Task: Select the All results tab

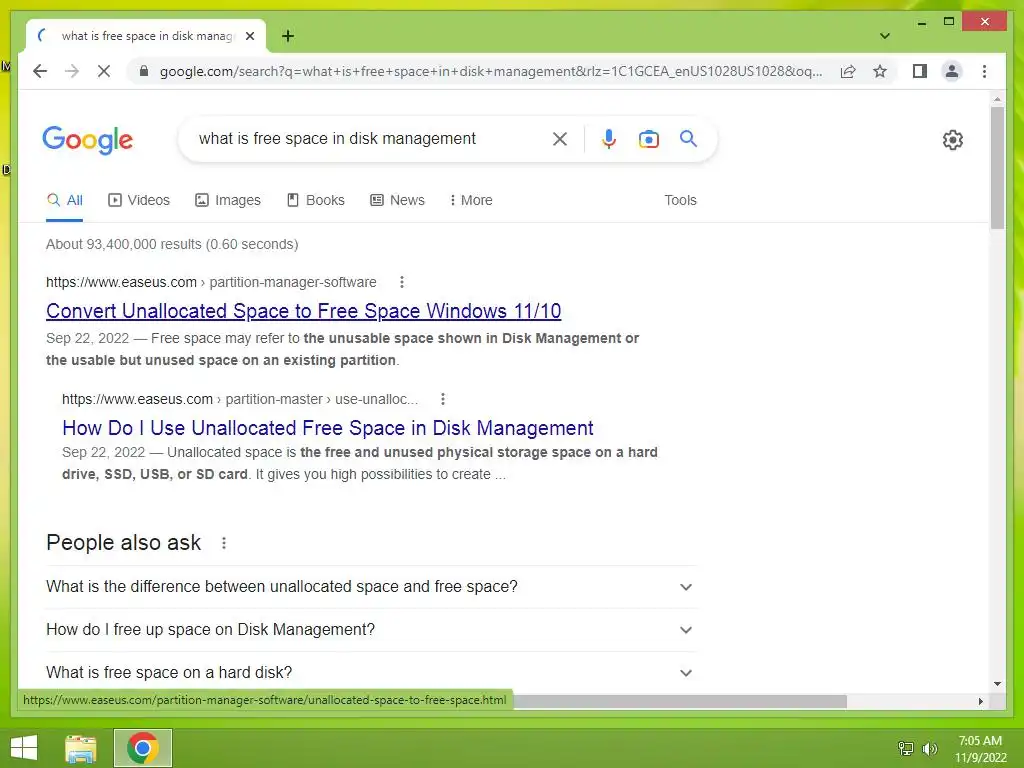Action: (x=65, y=200)
